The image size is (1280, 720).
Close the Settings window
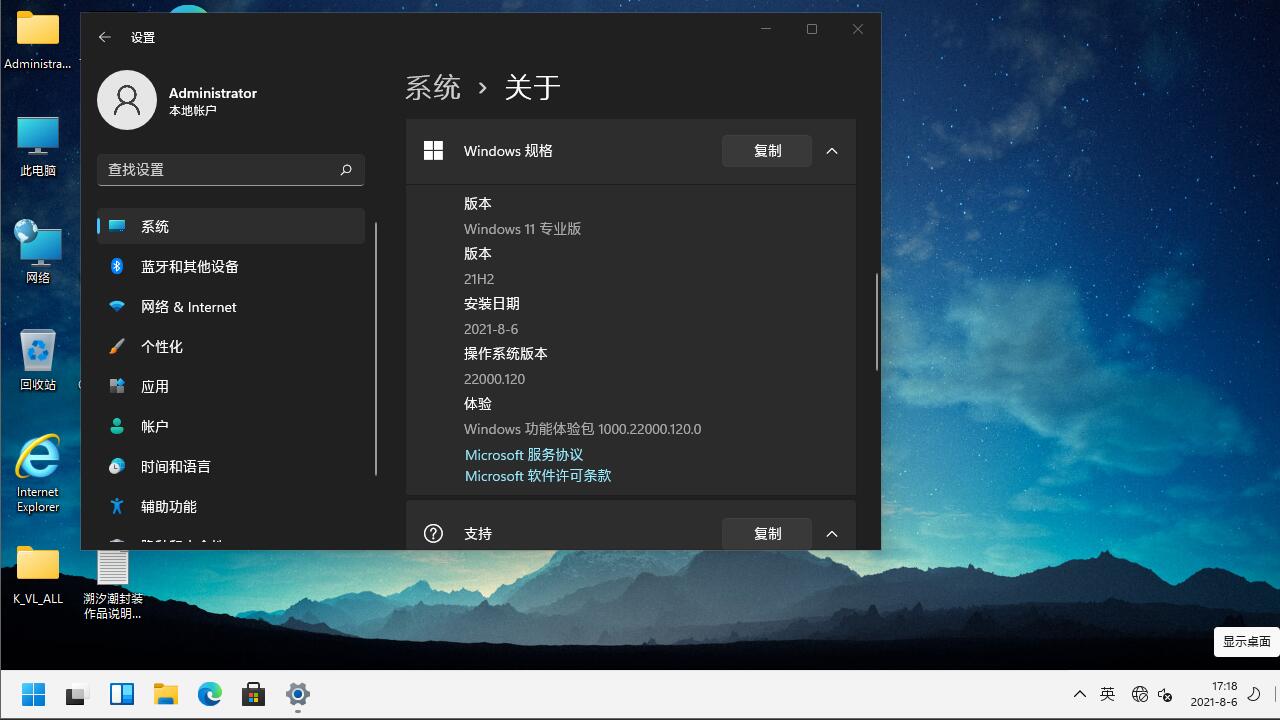click(858, 29)
